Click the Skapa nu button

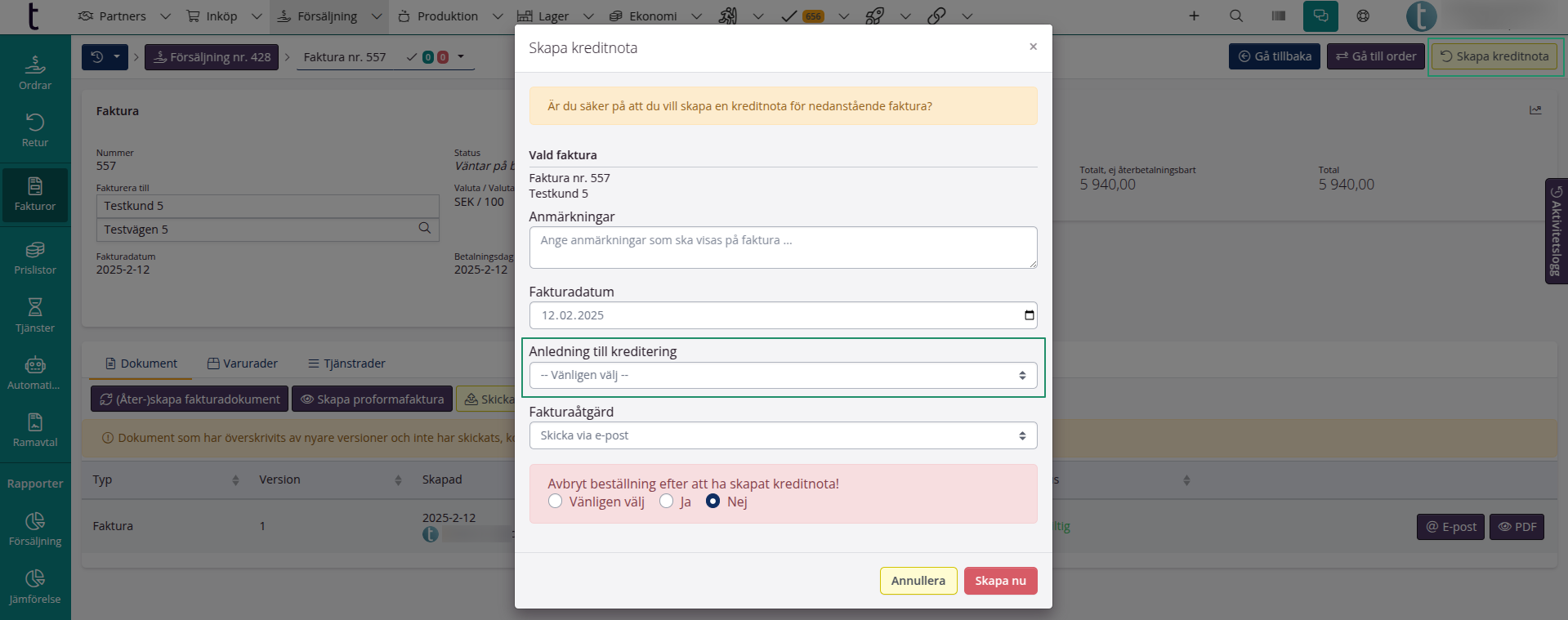point(1000,581)
